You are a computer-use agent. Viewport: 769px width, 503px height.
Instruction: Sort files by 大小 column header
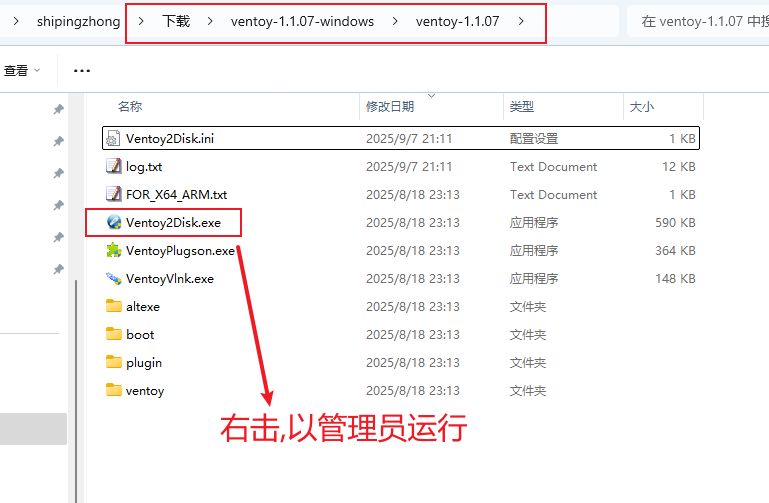641,106
